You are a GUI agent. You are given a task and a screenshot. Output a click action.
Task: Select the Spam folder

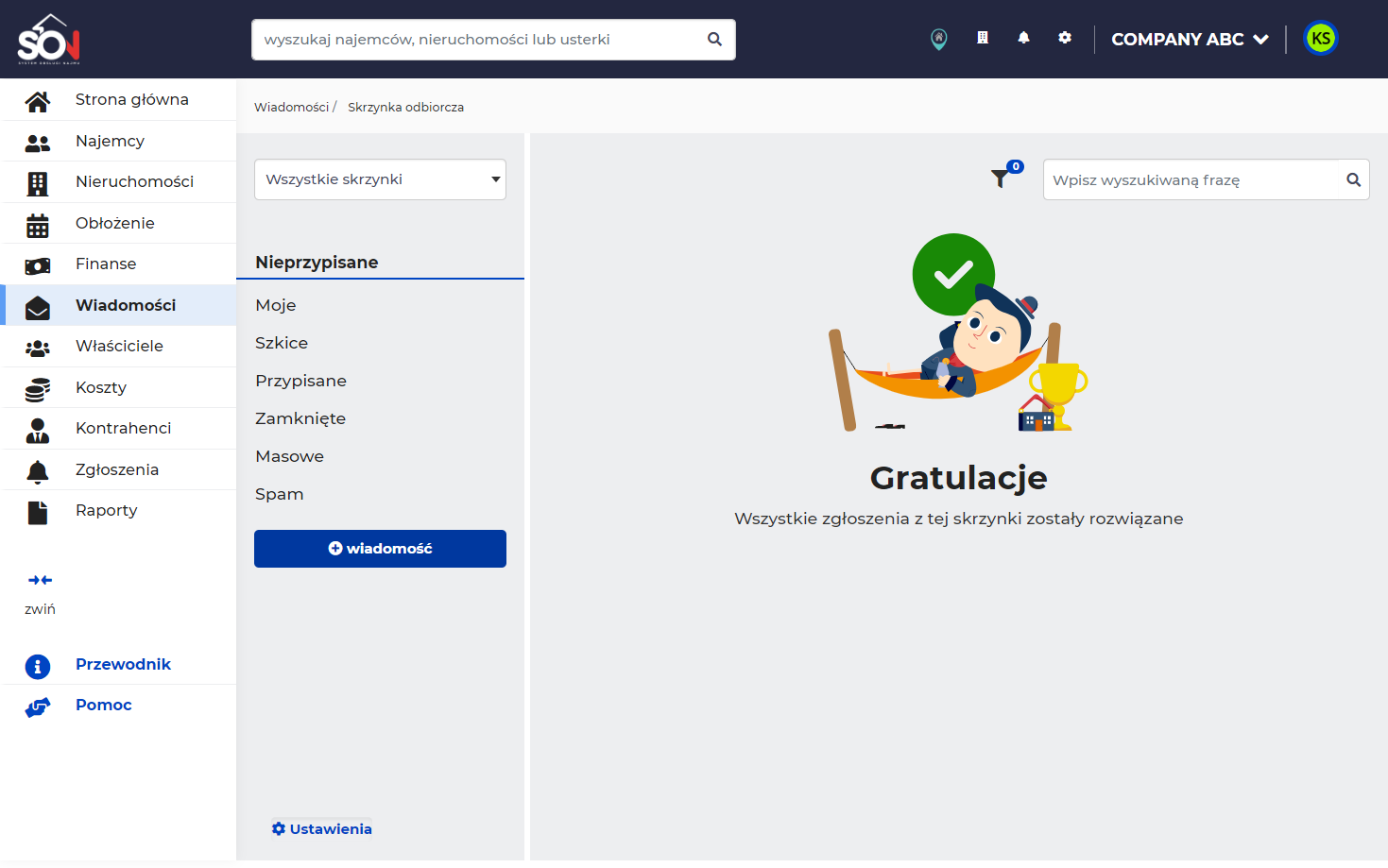tap(280, 494)
